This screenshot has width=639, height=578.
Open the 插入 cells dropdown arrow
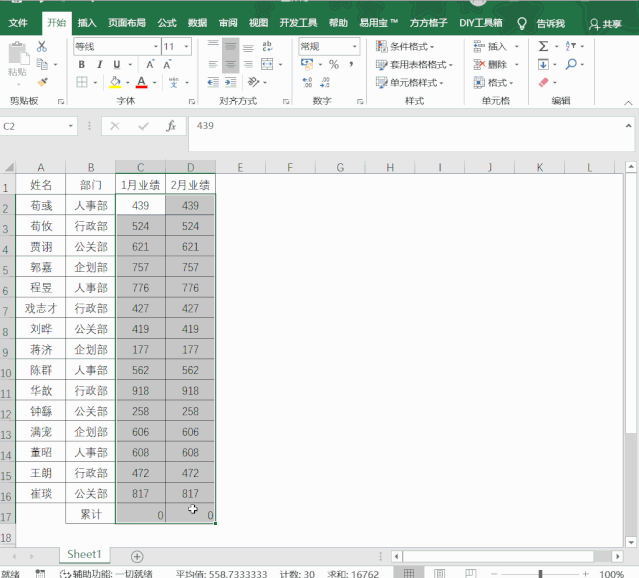point(517,46)
